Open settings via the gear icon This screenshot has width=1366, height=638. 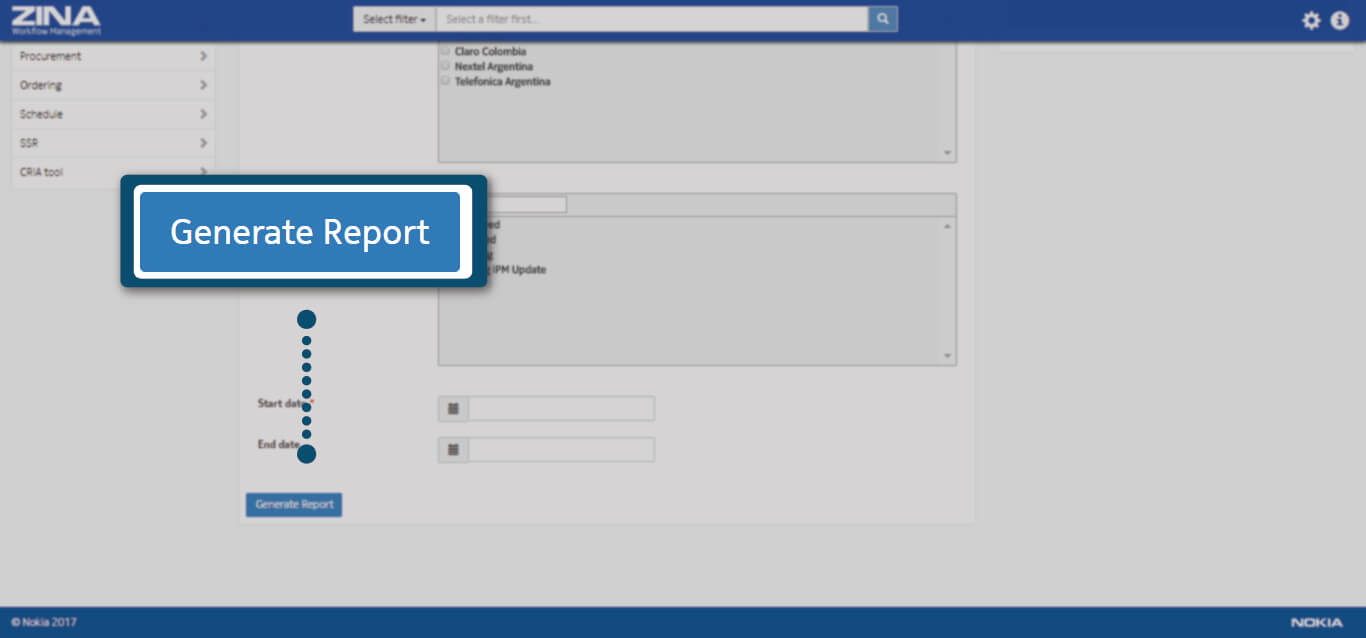point(1311,20)
